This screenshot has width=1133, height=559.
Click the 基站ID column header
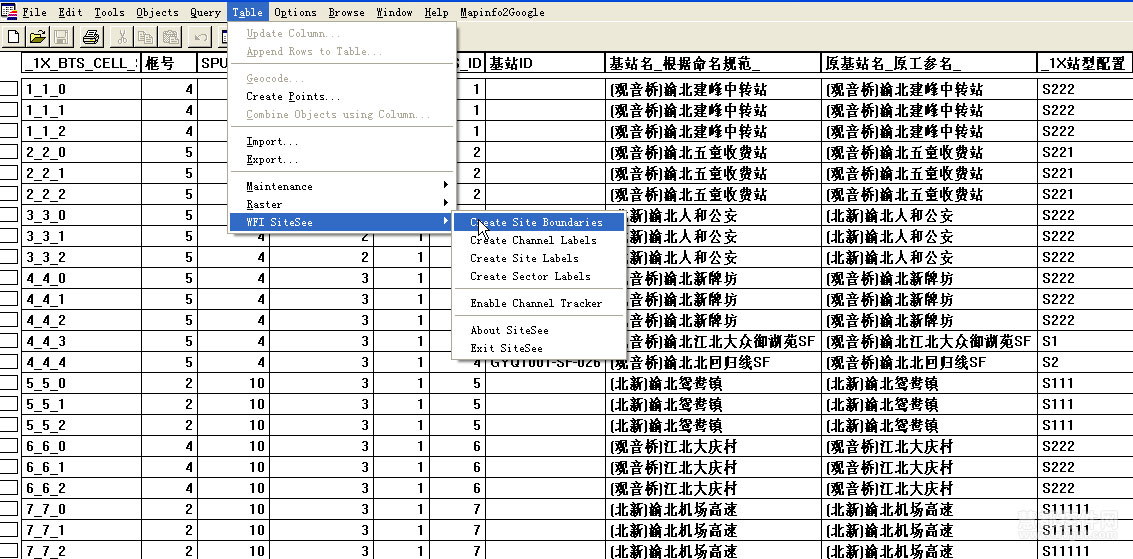pyautogui.click(x=546, y=63)
